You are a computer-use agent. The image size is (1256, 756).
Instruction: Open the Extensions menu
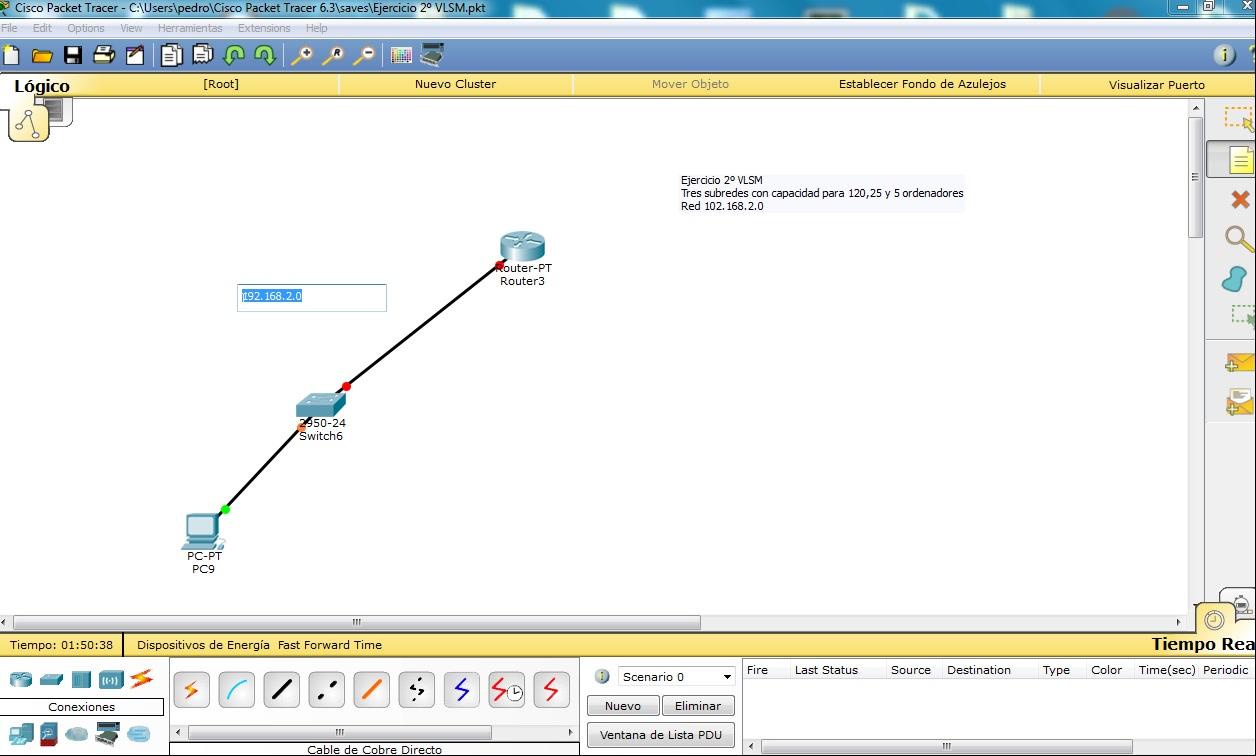coord(264,28)
